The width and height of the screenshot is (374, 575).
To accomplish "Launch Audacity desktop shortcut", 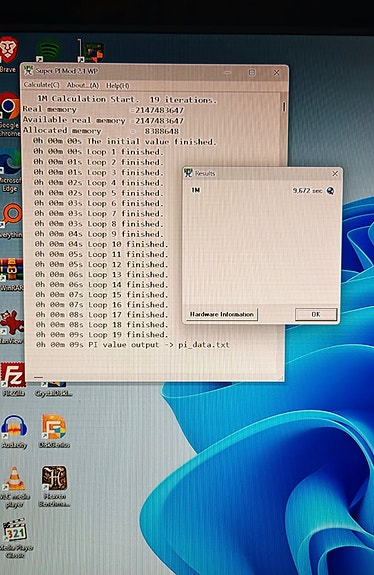I will [x=14, y=431].
